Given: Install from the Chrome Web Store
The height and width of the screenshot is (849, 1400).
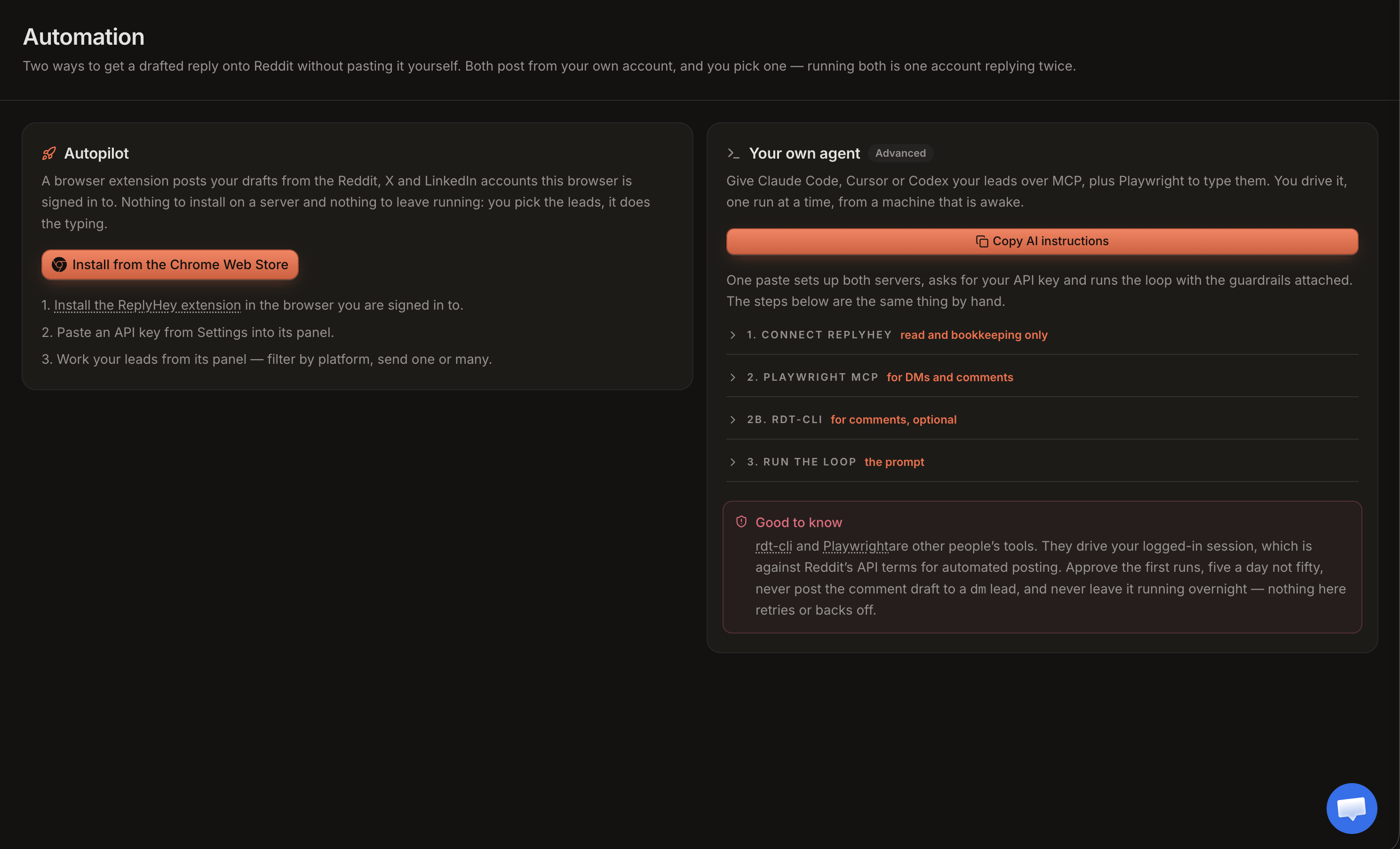Looking at the screenshot, I should (170, 265).
